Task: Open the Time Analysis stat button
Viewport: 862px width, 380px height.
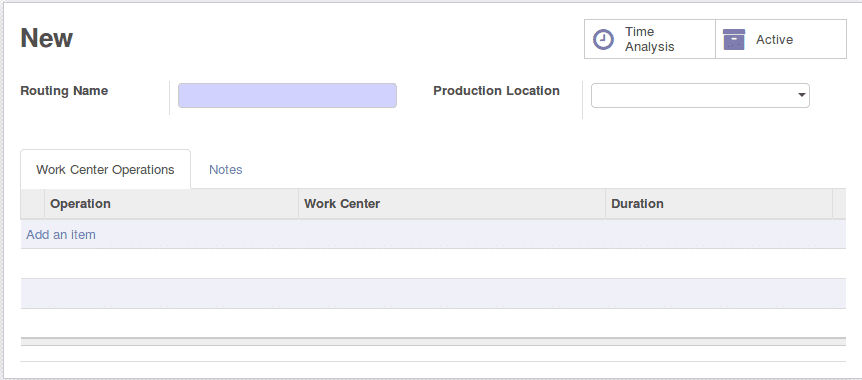Action: [x=650, y=39]
